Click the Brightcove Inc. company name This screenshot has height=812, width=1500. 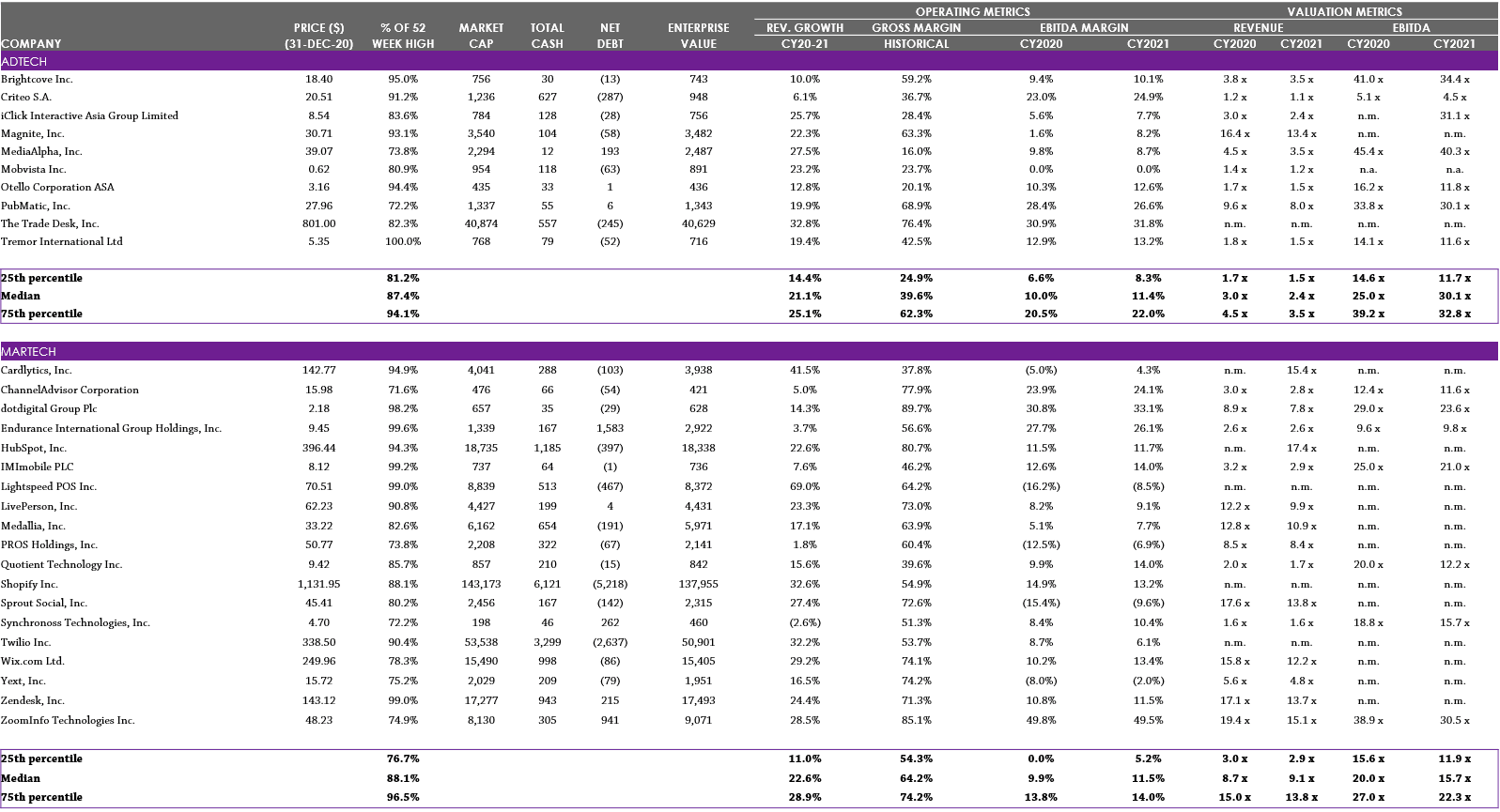[37, 79]
